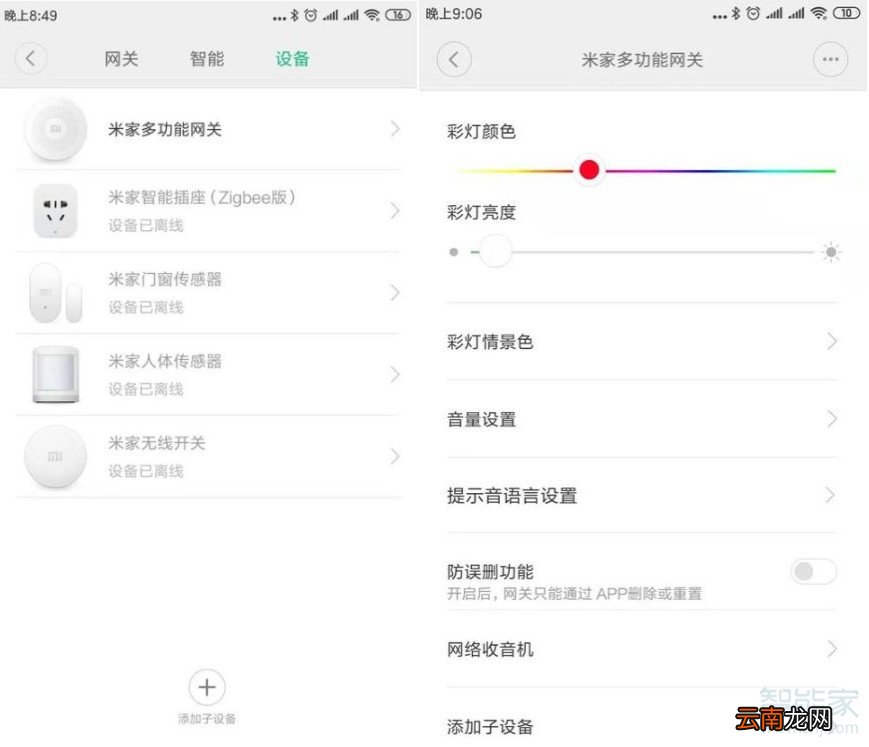Open 米家无线开关 device entry
The width and height of the screenshot is (869, 747).
coord(208,457)
